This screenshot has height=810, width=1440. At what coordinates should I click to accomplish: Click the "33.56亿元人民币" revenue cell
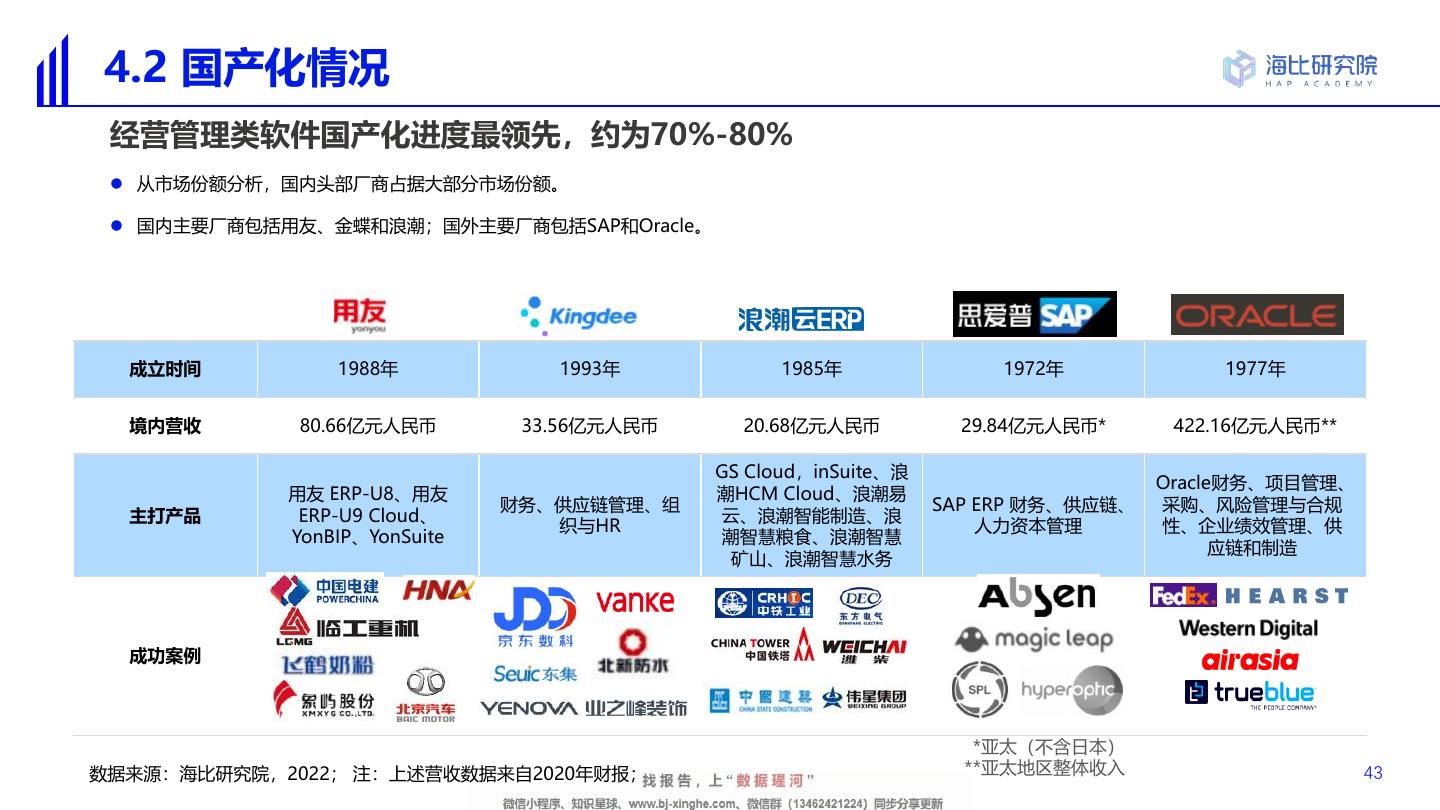click(590, 426)
